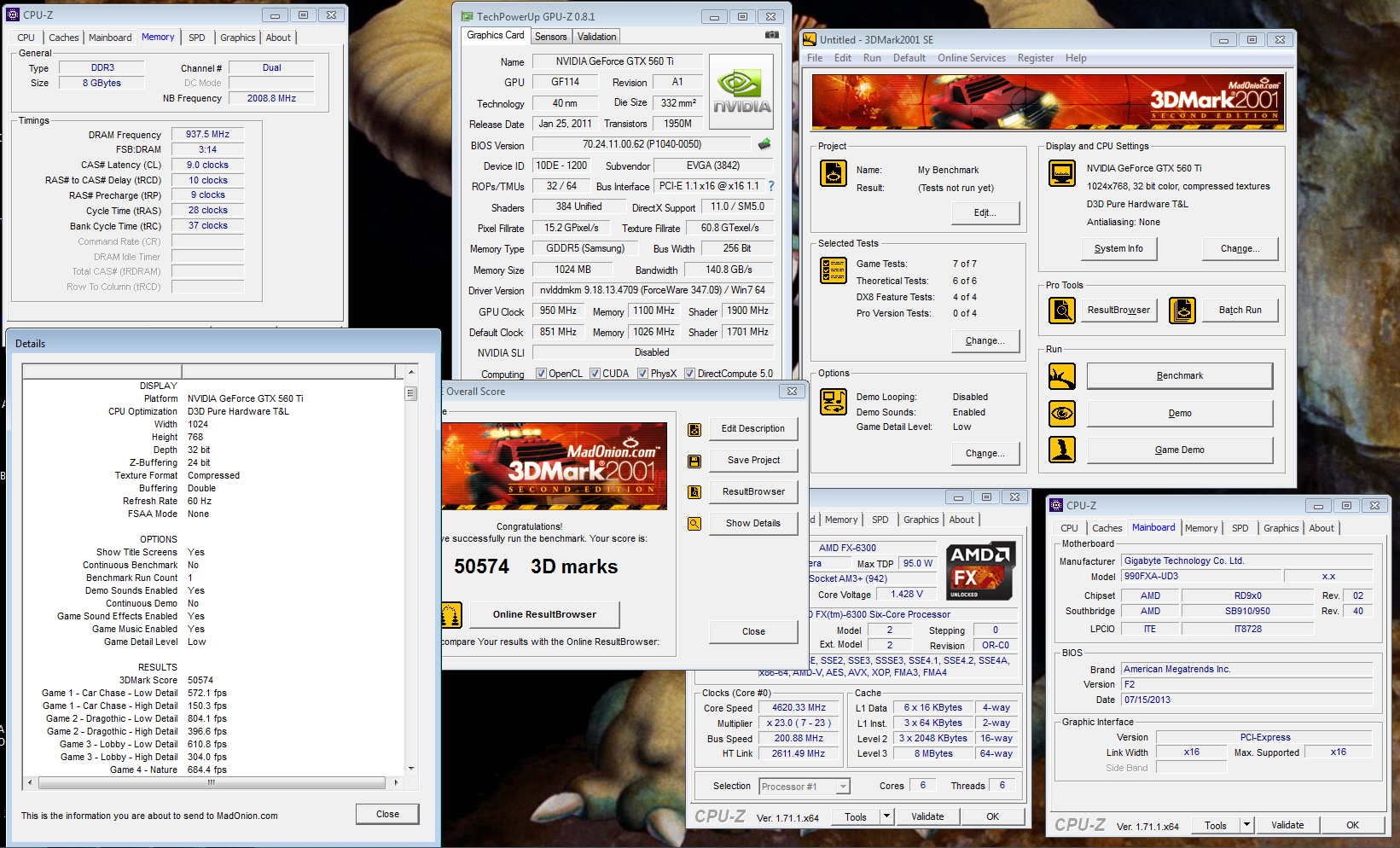Click the BIOS save chip icon in GPU-Z

click(764, 144)
